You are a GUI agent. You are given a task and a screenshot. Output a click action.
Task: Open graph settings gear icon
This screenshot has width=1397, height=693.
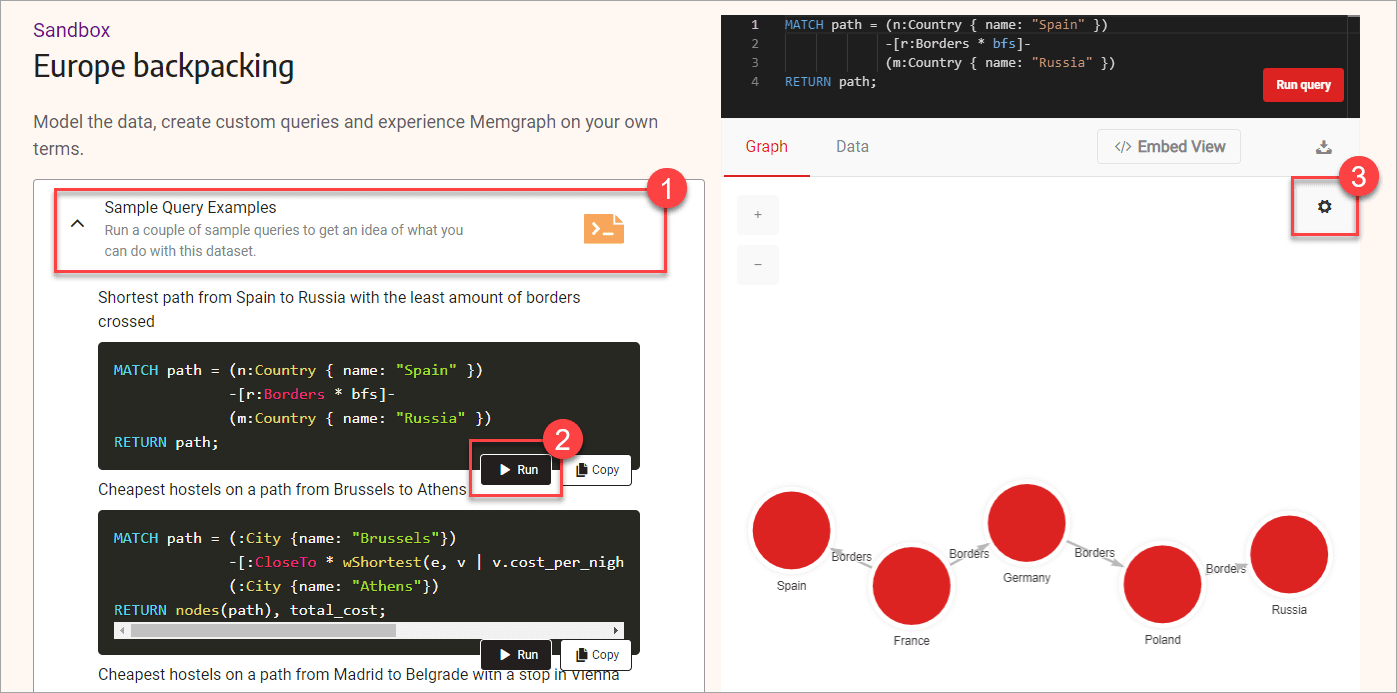click(x=1325, y=206)
